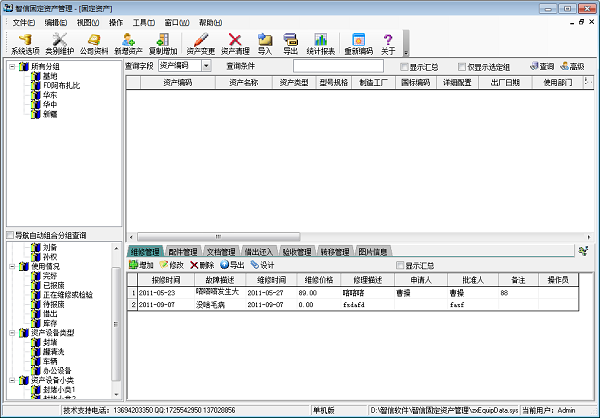Focus the 查询条件 input field
The image size is (600, 418).
click(x=338, y=66)
